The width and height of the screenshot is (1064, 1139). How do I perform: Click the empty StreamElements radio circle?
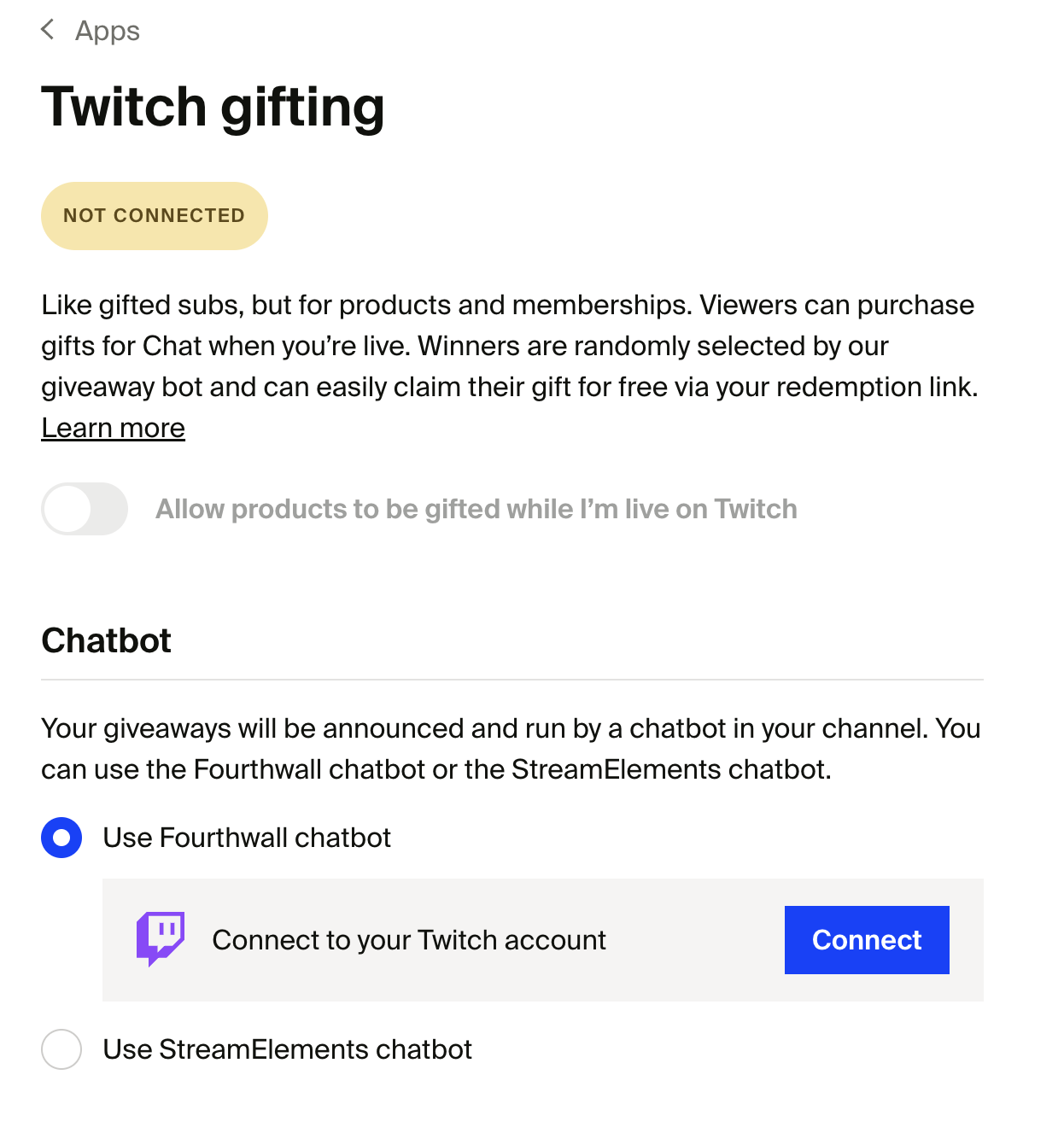click(61, 1049)
